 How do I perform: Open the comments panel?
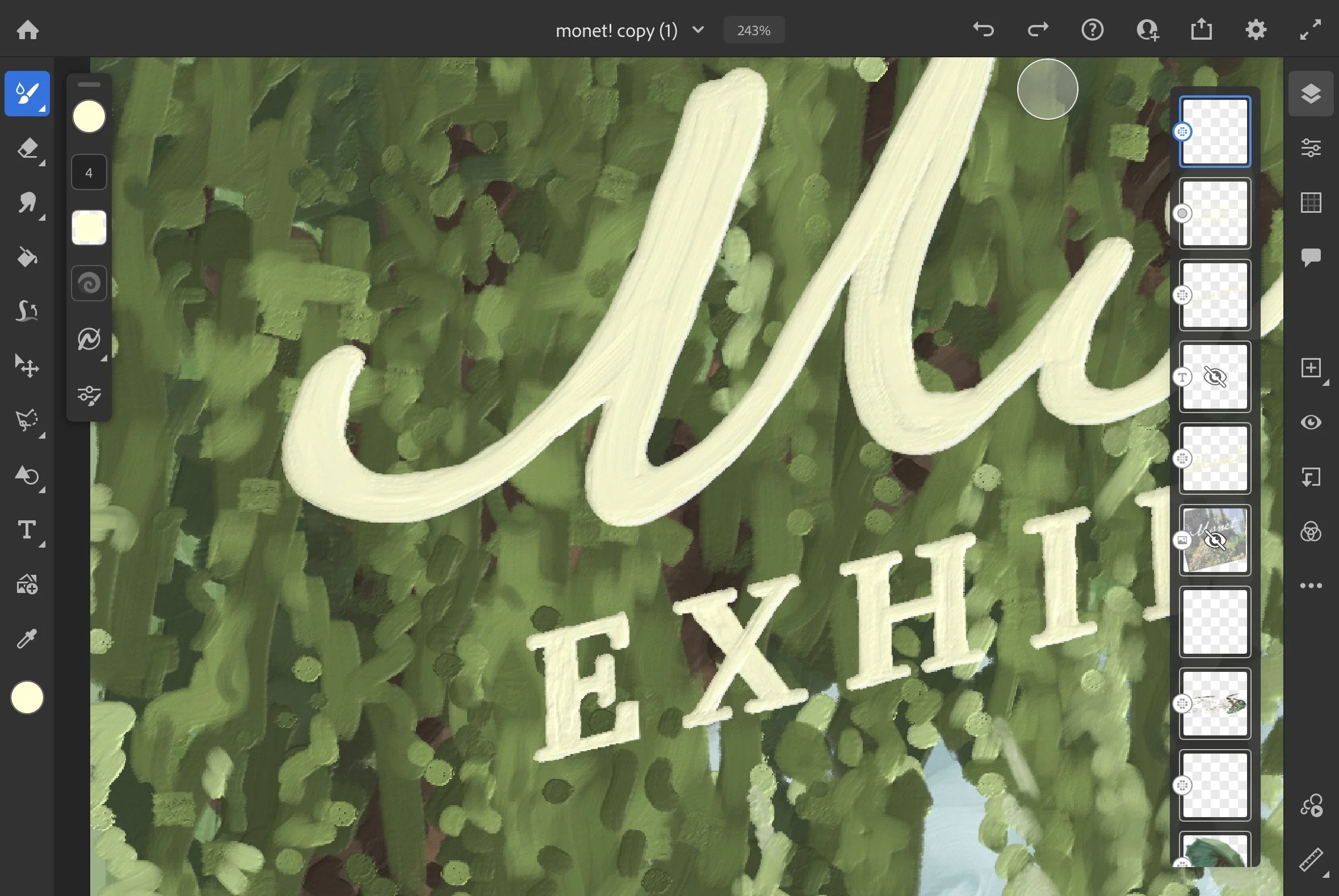pyautogui.click(x=1311, y=257)
